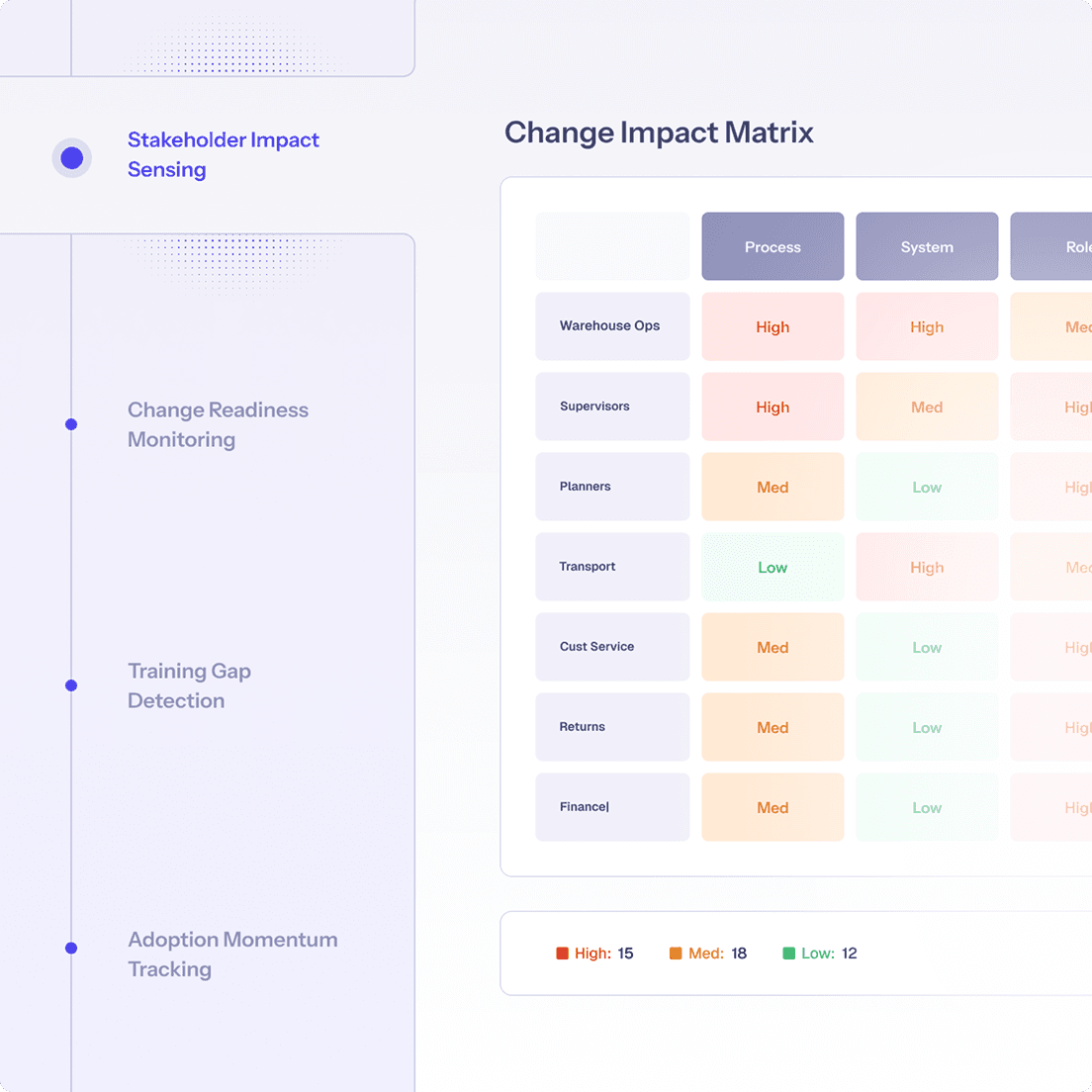
Task: Select the System column header
Action: pos(927,246)
